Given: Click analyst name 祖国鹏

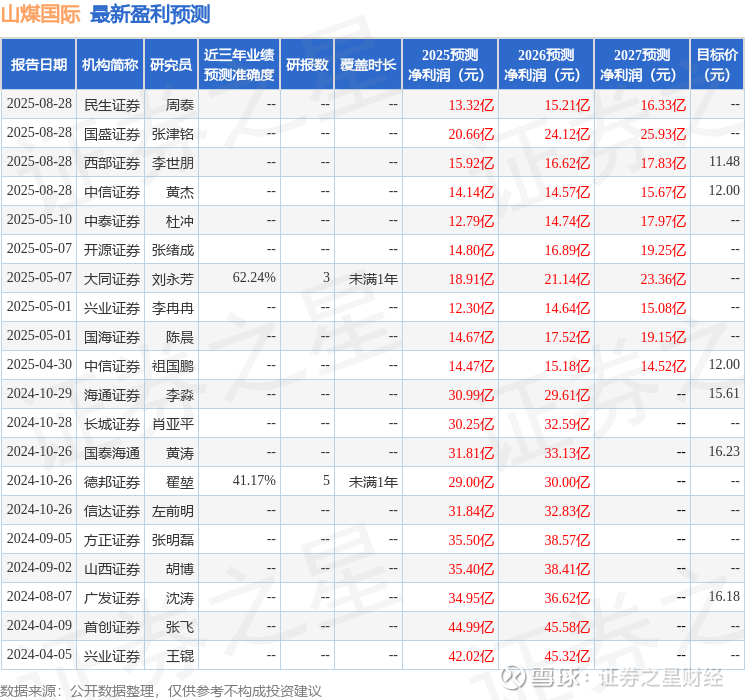Looking at the screenshot, I should (172, 366).
